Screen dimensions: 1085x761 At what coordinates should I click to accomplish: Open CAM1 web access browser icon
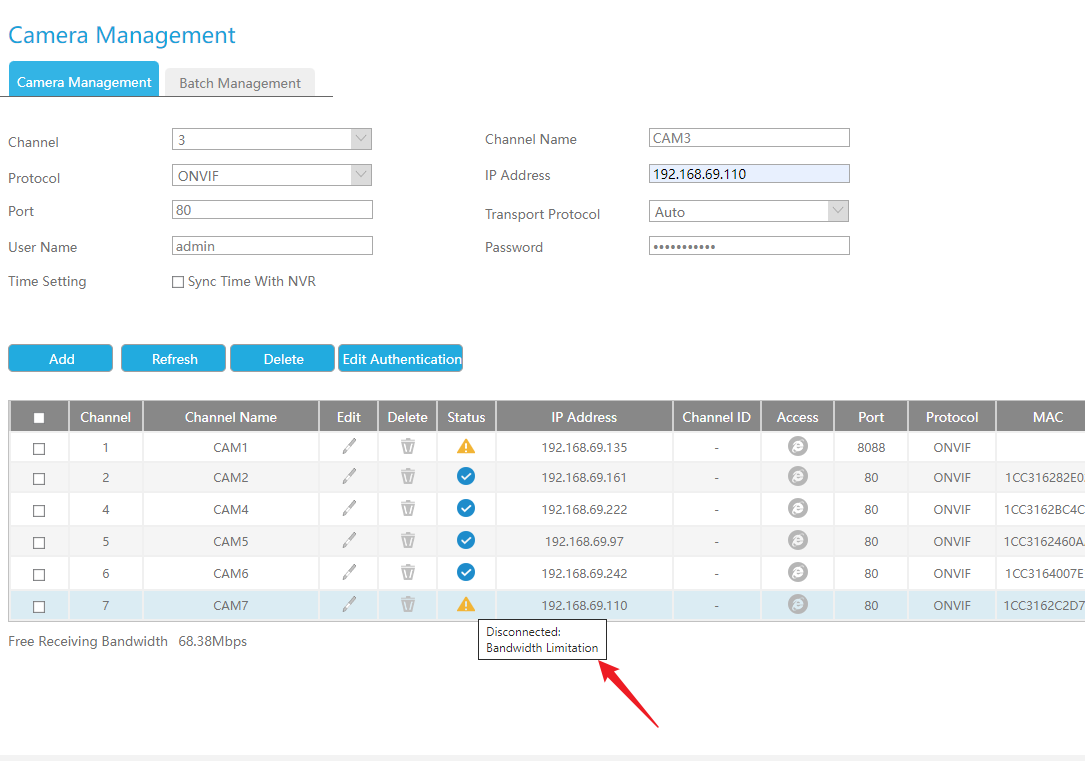[x=798, y=446]
